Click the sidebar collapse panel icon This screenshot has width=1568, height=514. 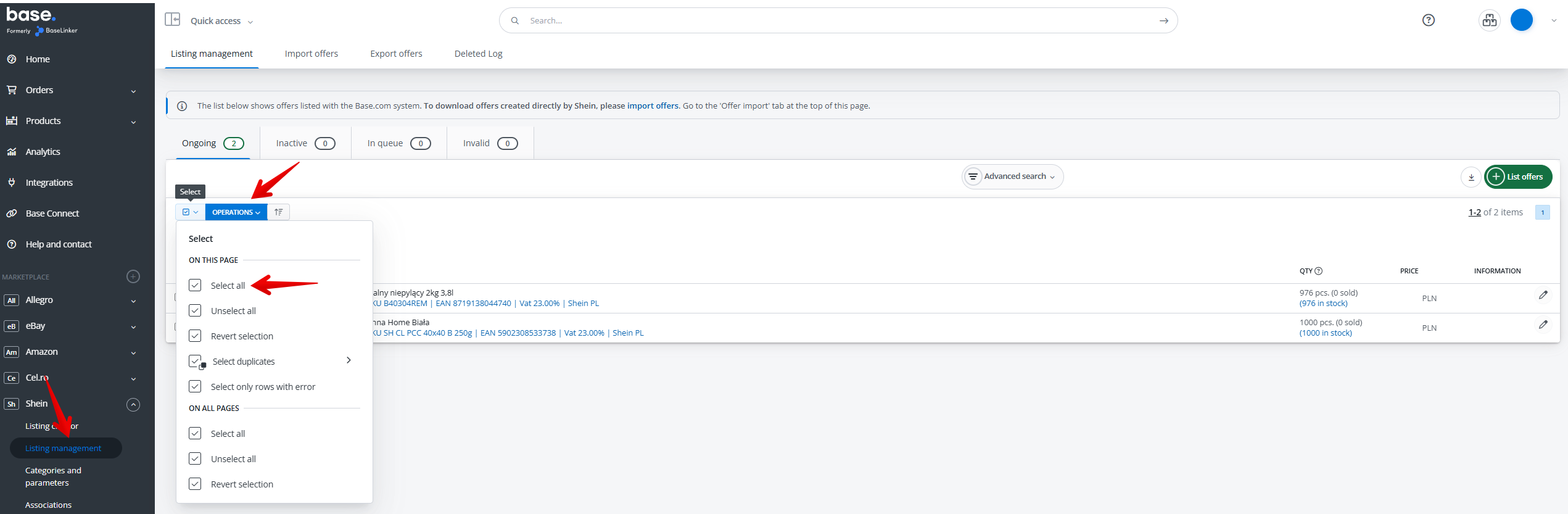(x=172, y=20)
